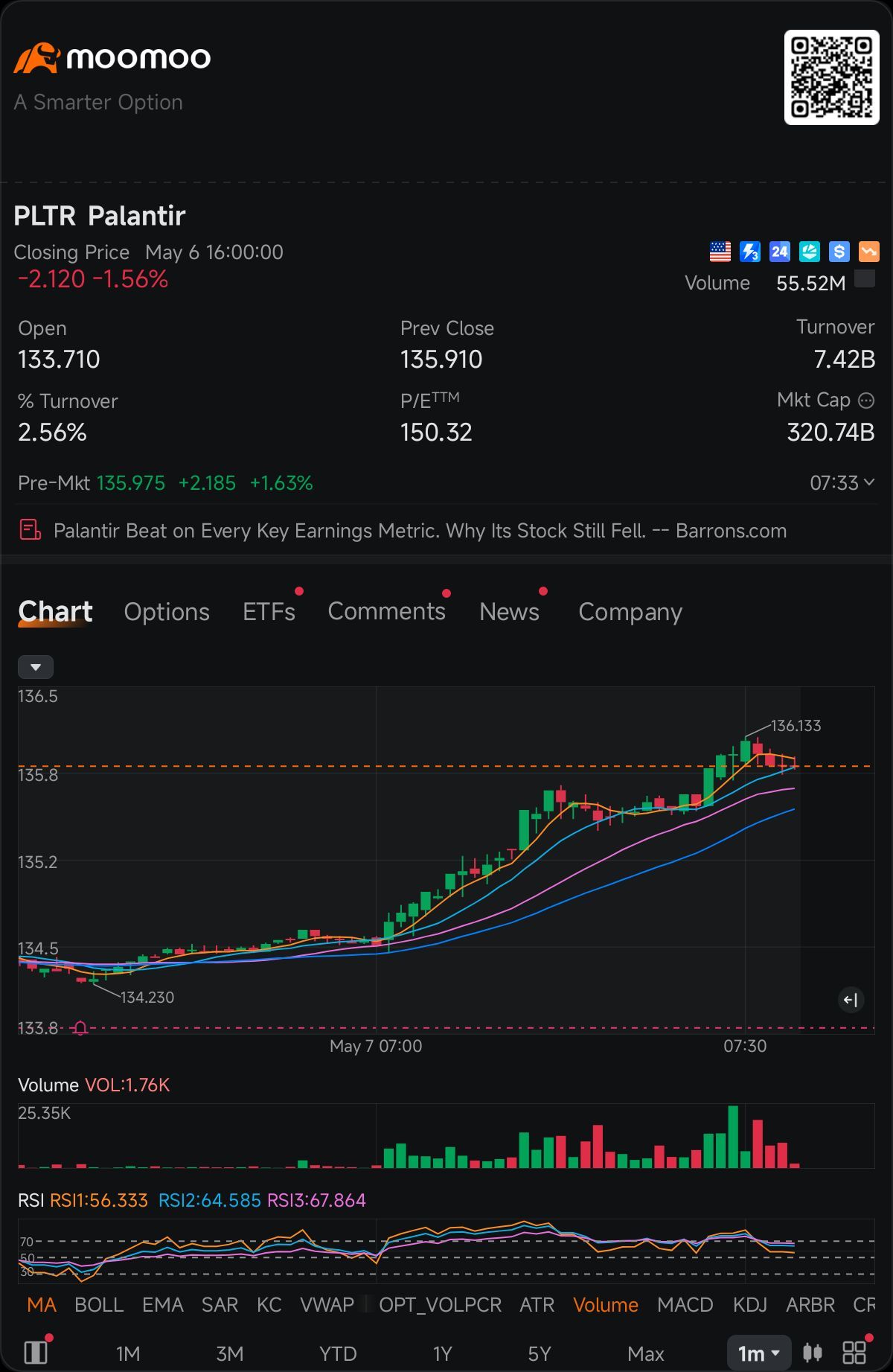Screen dimensions: 893x1372
Task: Switch to the Options tab
Action: 167,612
